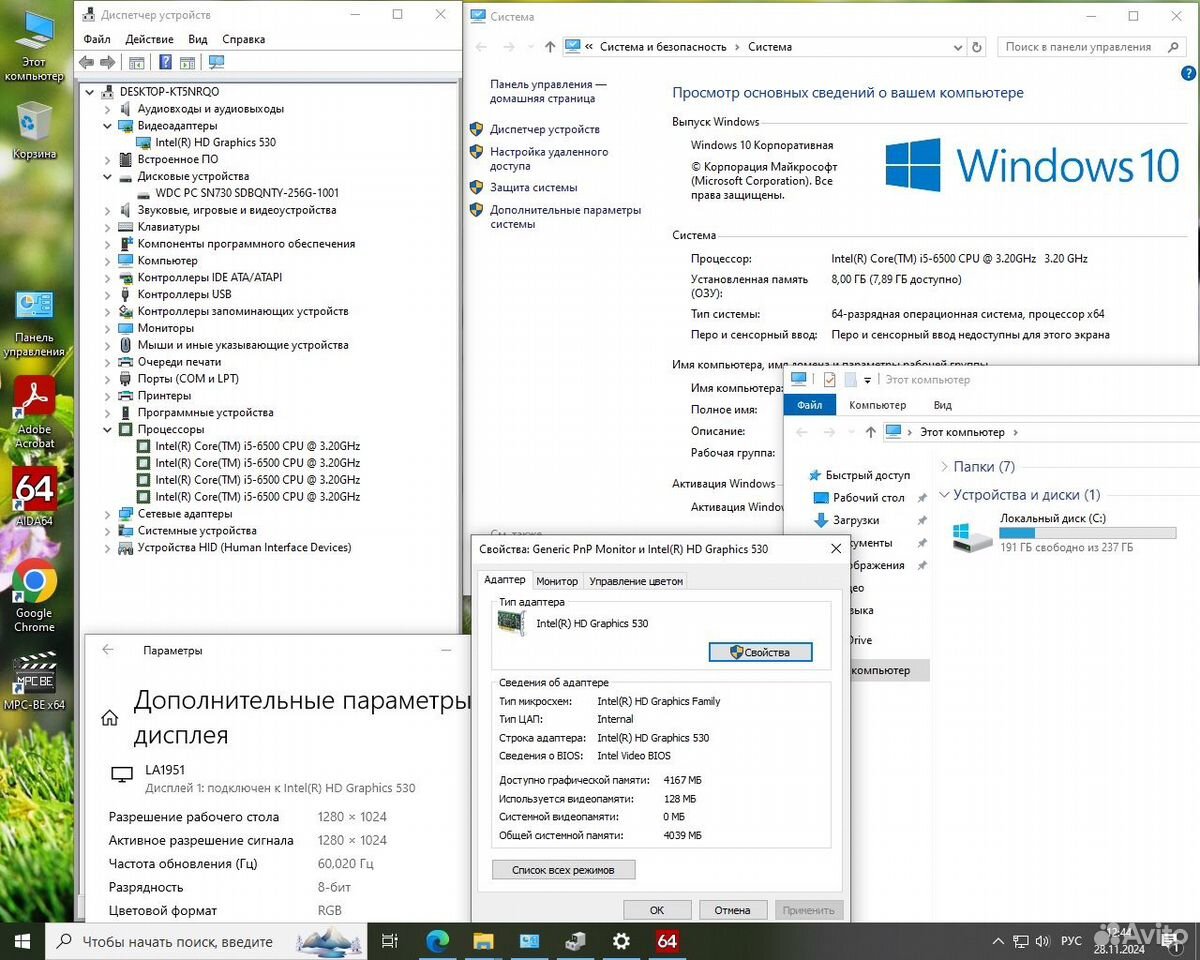The image size is (1200, 960).
Task: Click the blue question-mark Help icon in Device Manager
Action: click(x=166, y=63)
